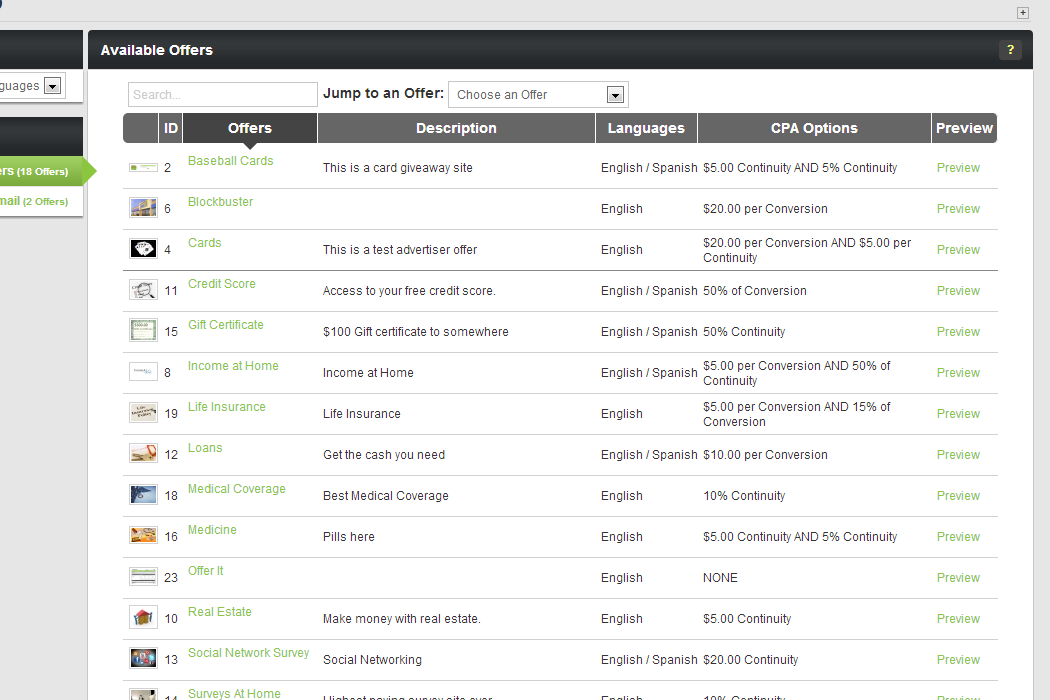Click the Real Estate house thumbnail
This screenshot has width=1050, height=700.
pyautogui.click(x=143, y=618)
